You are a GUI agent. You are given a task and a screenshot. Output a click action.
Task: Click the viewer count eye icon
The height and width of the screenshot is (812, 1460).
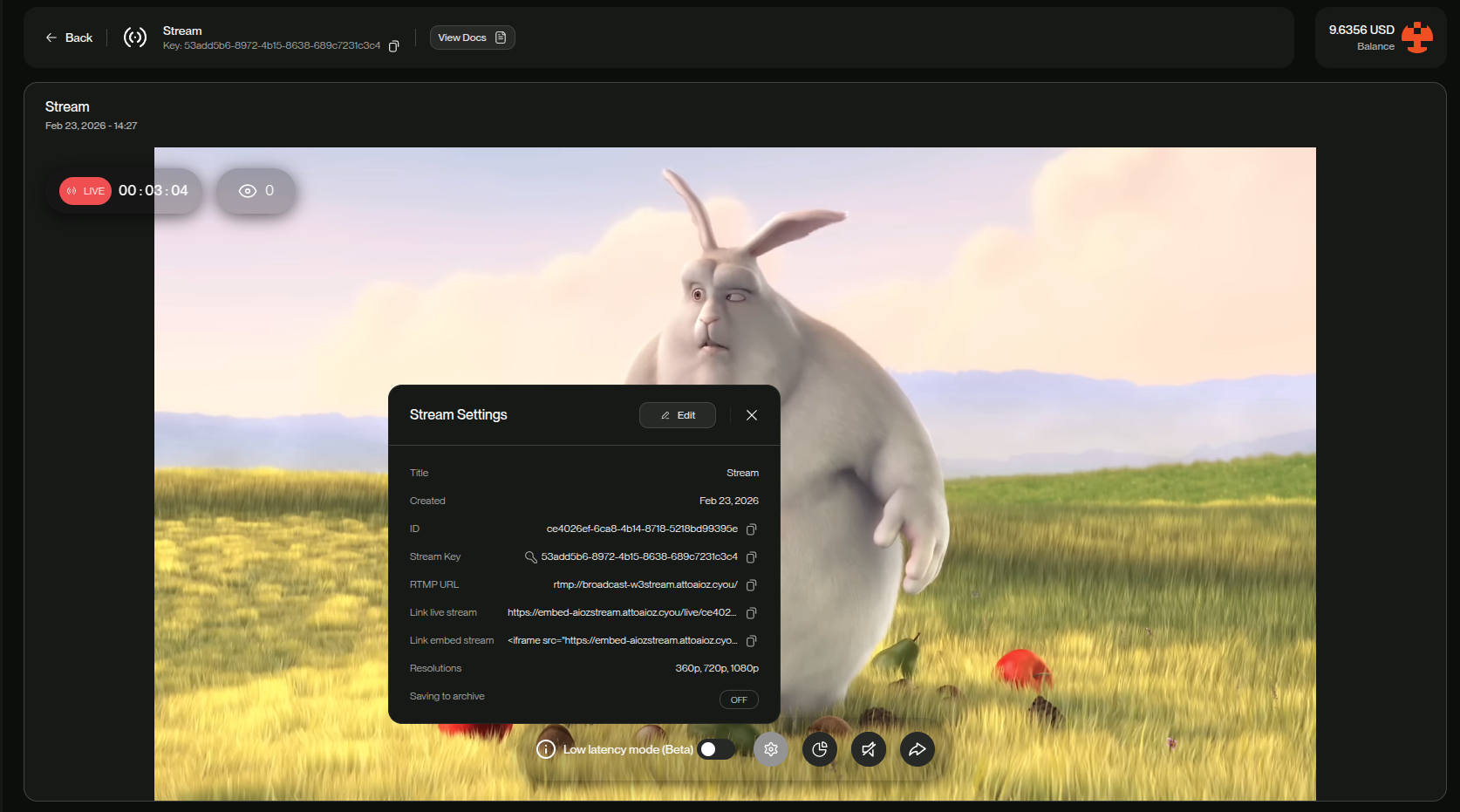tap(249, 190)
